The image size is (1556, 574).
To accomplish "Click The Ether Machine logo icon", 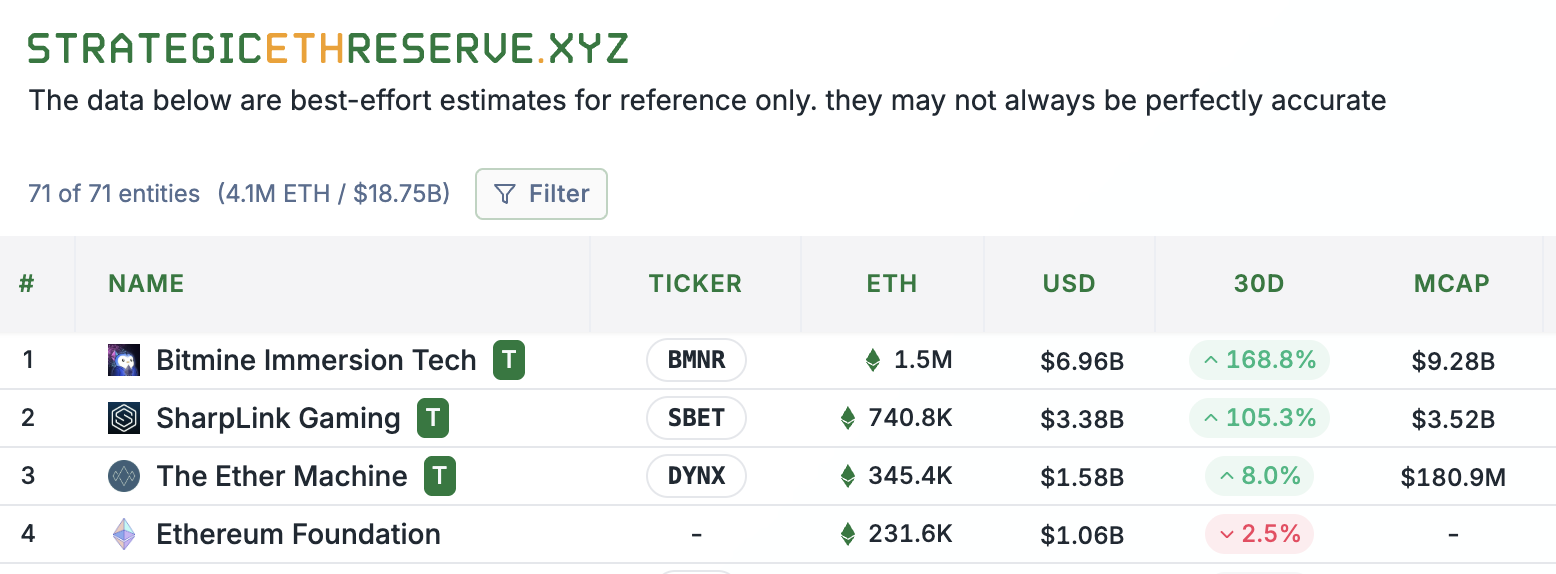I will (x=124, y=476).
